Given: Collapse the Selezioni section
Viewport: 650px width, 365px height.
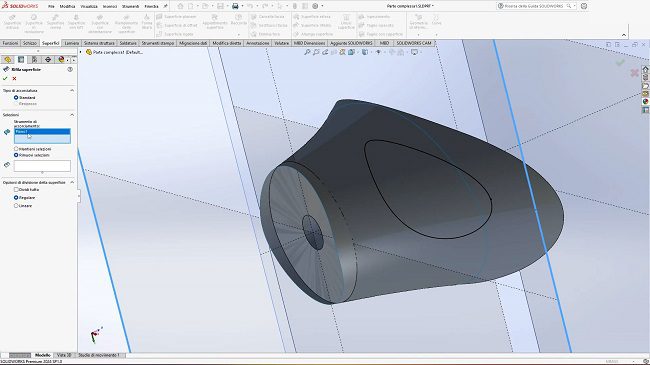Looking at the screenshot, I should (x=72, y=115).
